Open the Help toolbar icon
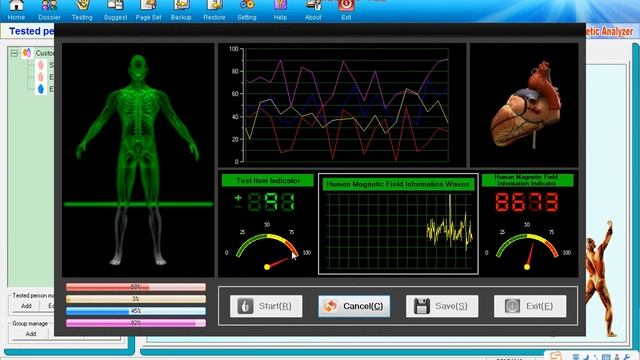This screenshot has height=360, width=640. 280,10
